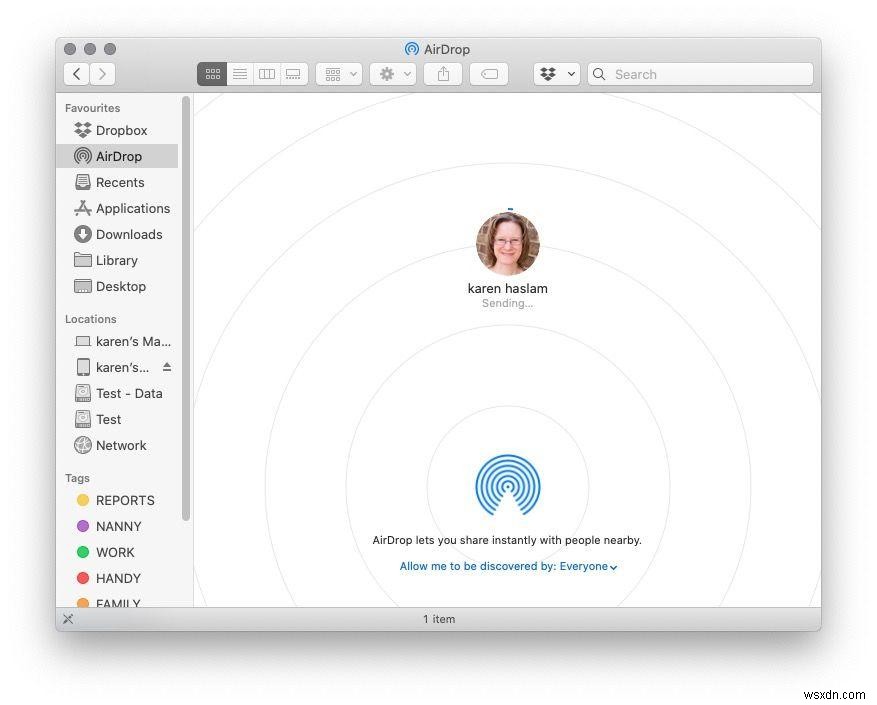This screenshot has width=877, height=705.
Task: Click the '1 item' status text
Action: pos(439,619)
